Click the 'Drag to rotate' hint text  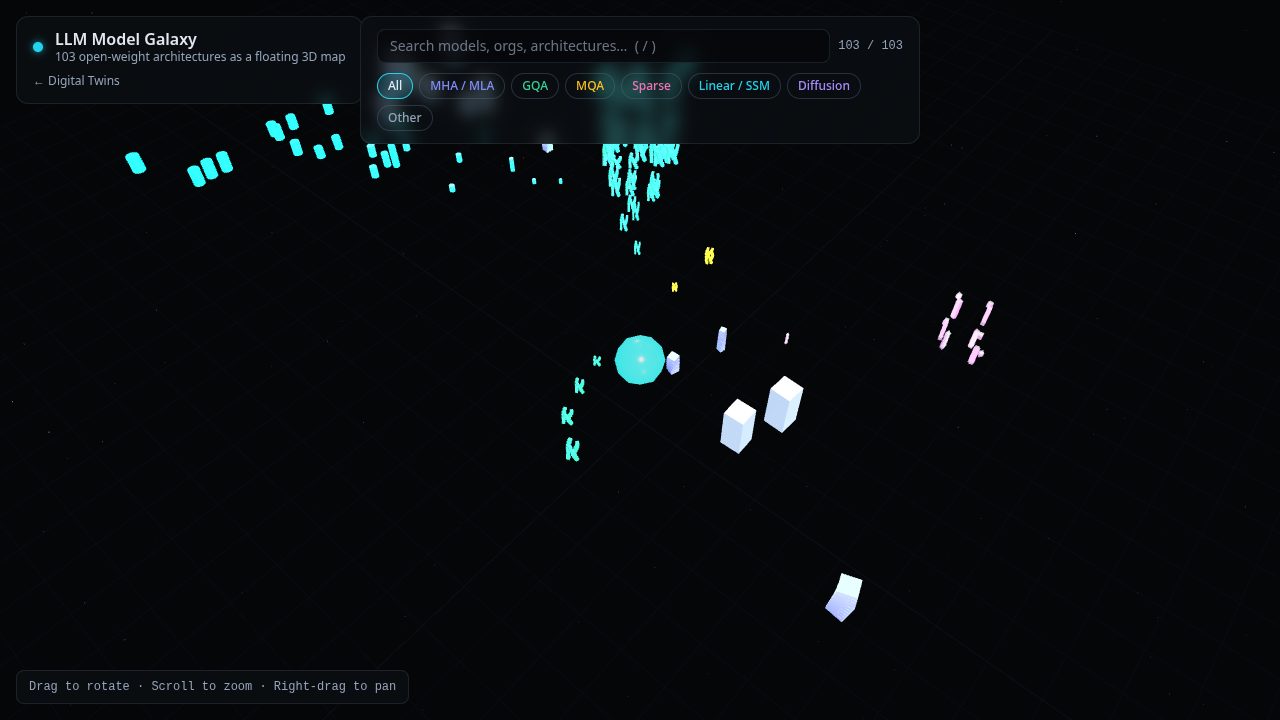[212, 687]
